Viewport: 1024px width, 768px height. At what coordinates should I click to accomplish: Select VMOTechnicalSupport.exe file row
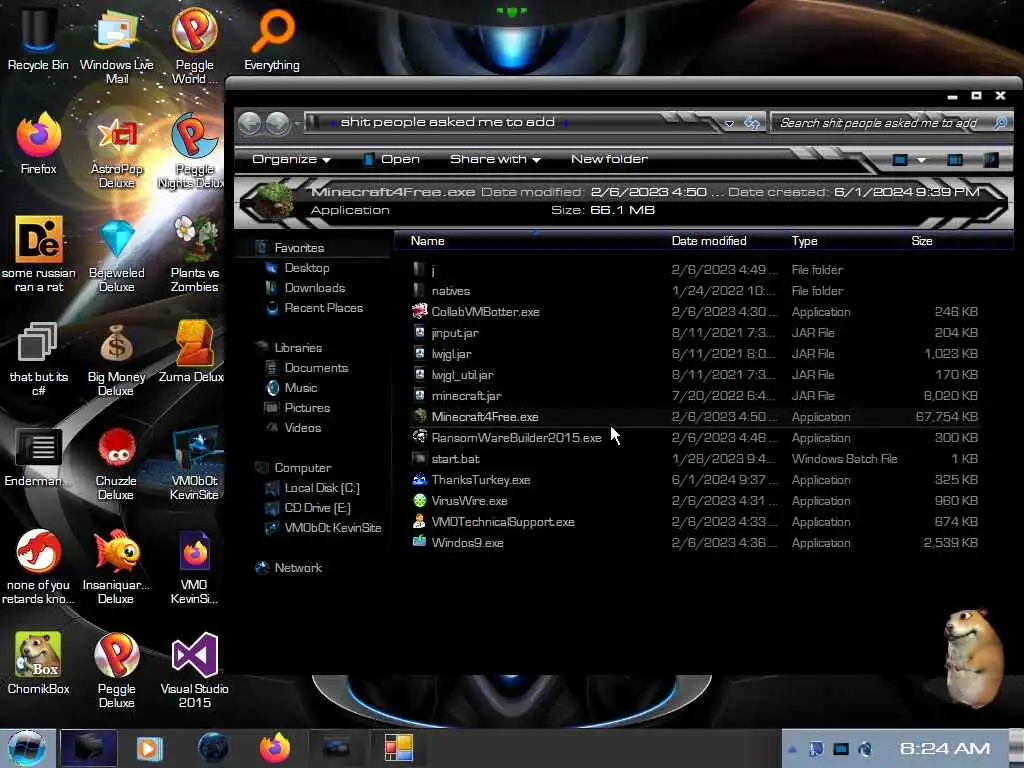694,522
